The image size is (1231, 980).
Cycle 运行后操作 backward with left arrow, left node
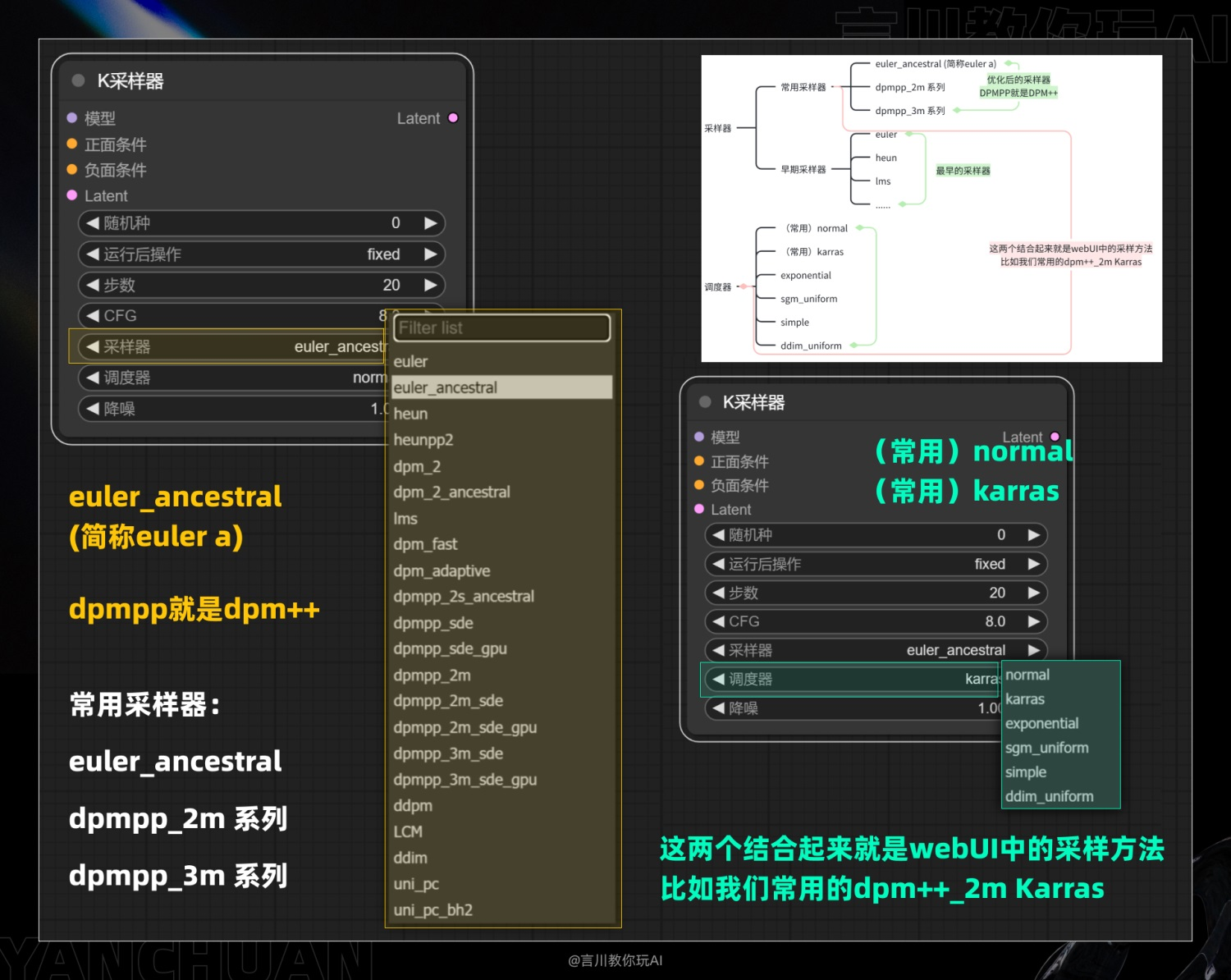92,254
